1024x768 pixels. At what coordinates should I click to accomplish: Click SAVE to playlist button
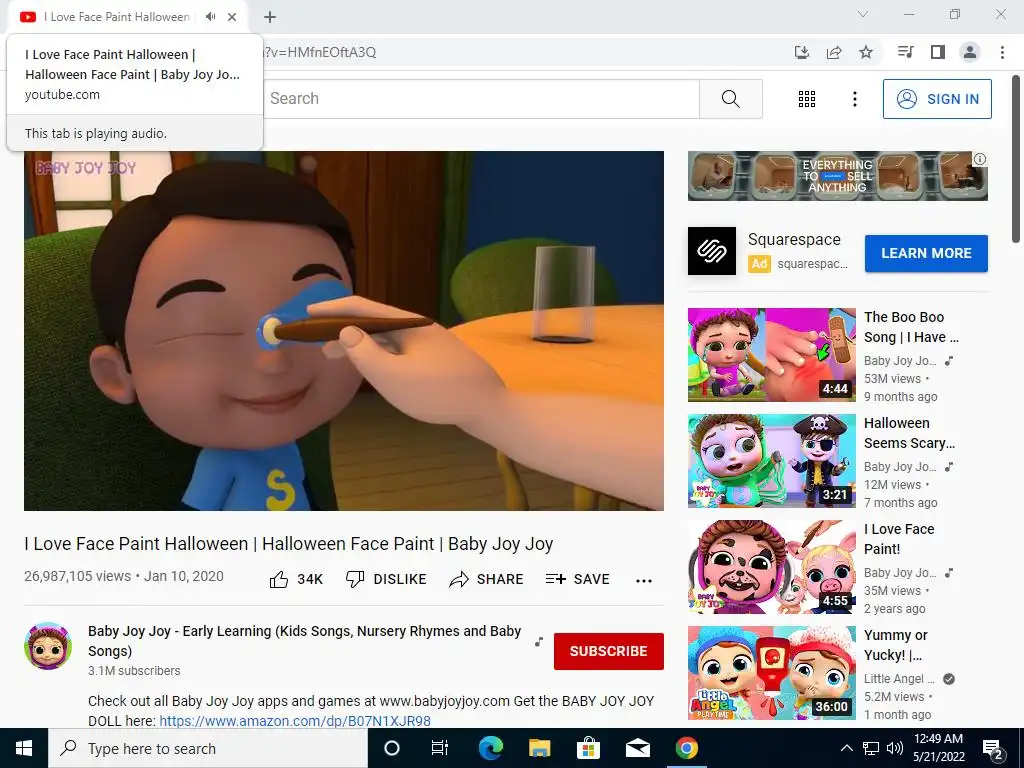point(577,579)
